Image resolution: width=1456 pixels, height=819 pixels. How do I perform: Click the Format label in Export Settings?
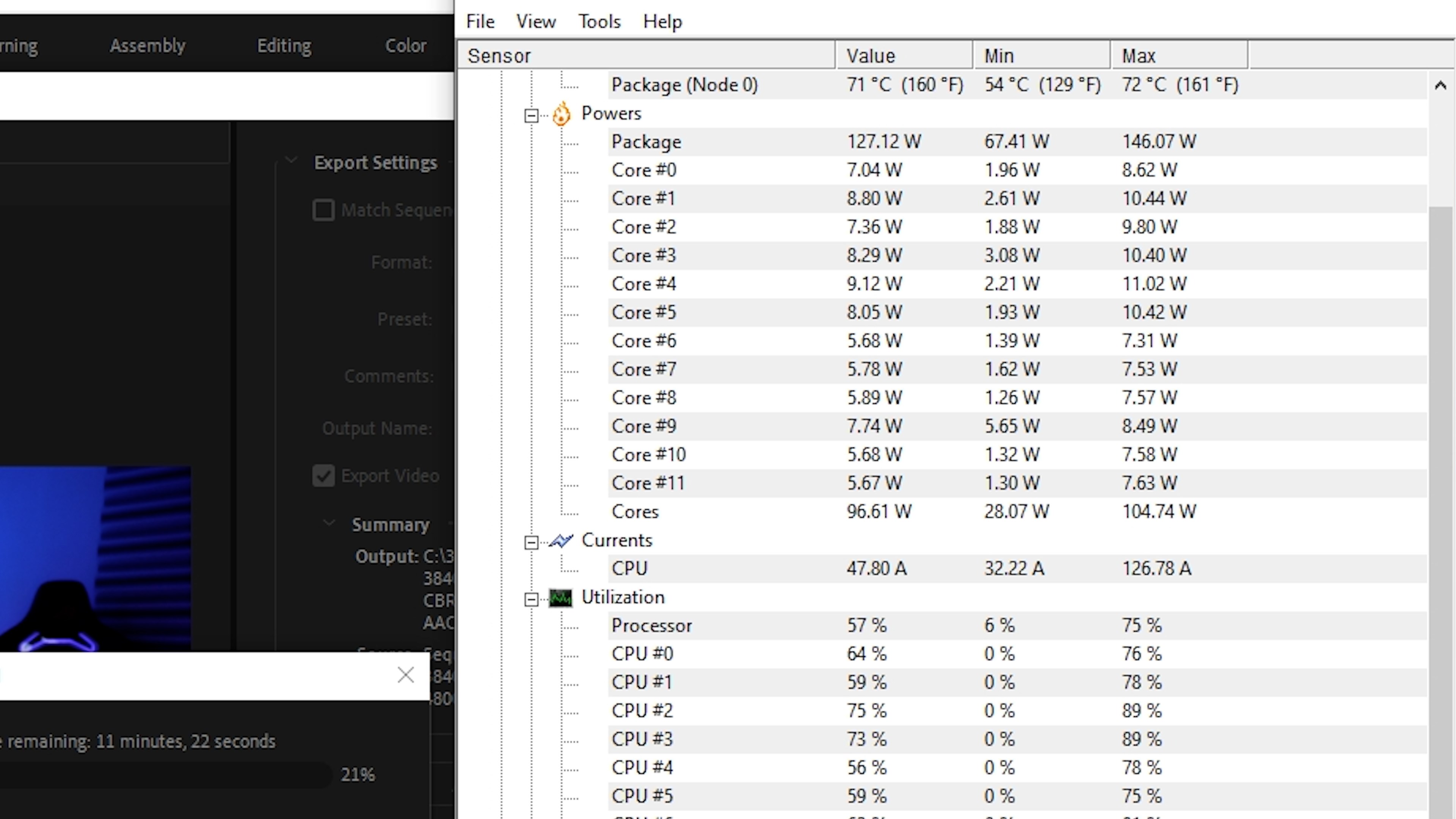402,262
